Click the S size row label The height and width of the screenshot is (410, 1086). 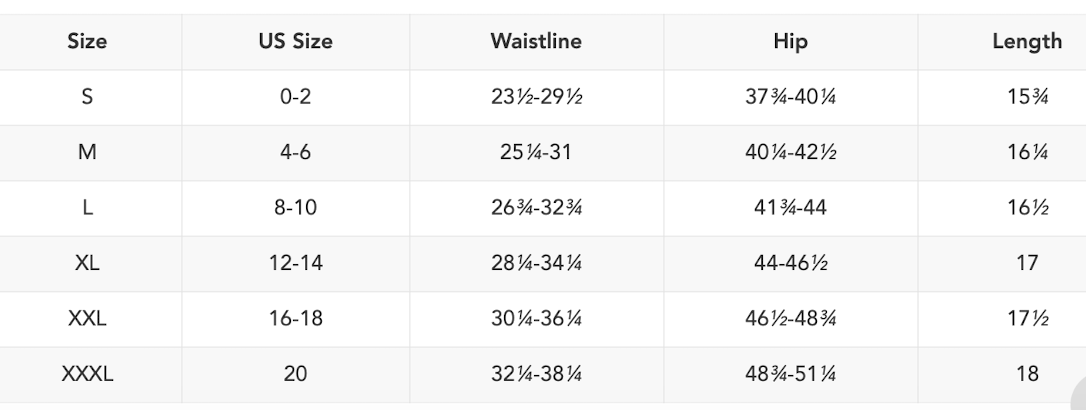[x=87, y=98]
